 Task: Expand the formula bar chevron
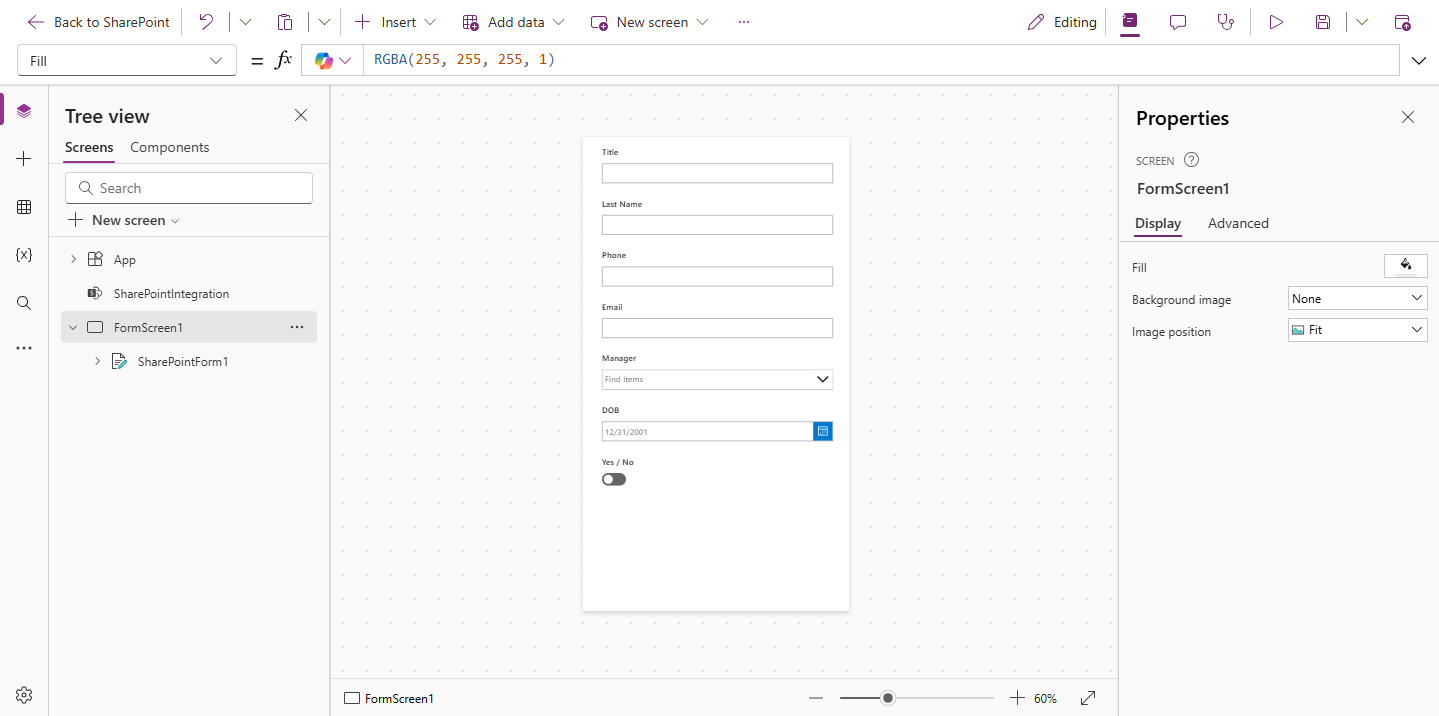pos(1419,61)
